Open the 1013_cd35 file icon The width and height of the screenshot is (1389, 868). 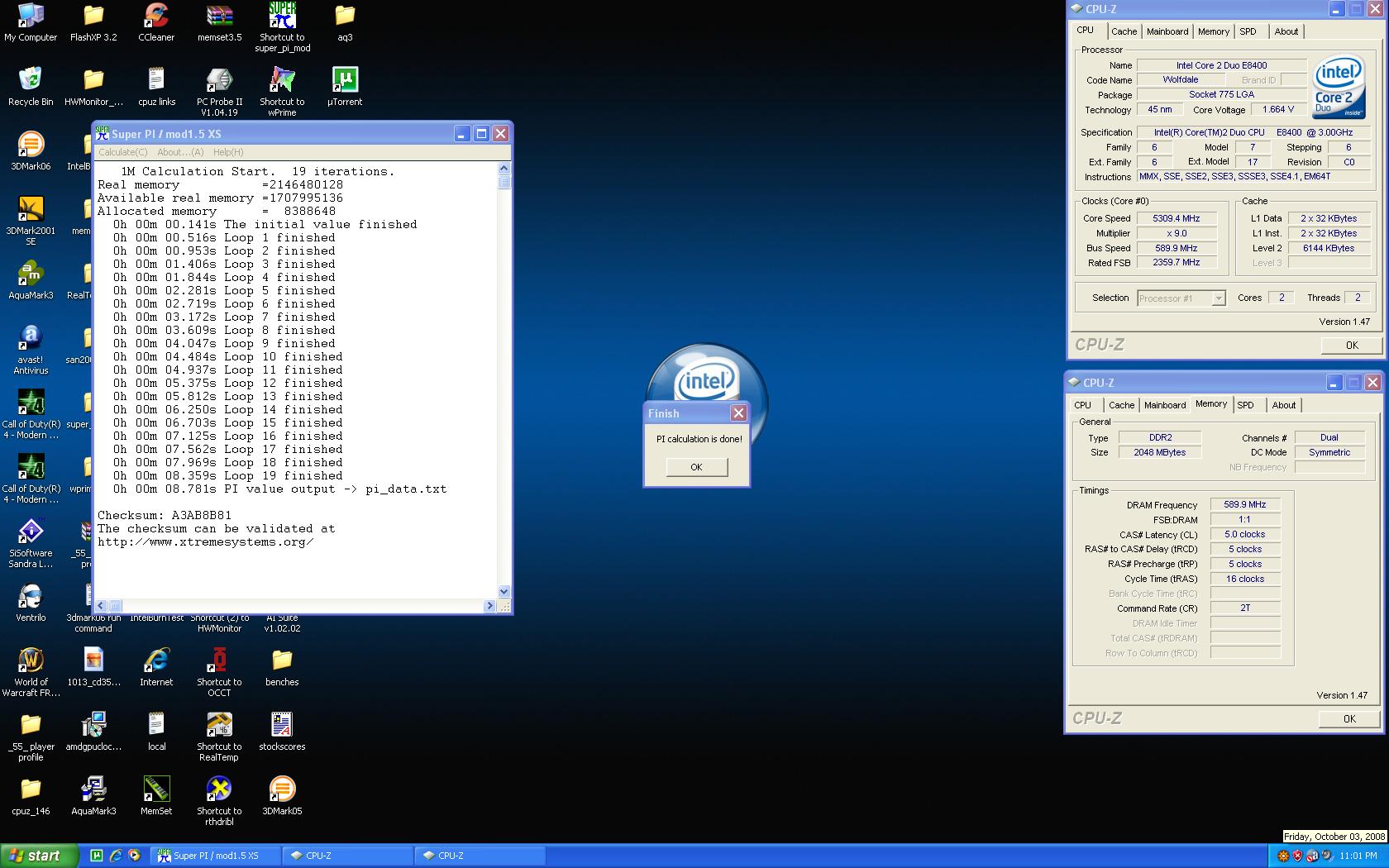(x=93, y=667)
